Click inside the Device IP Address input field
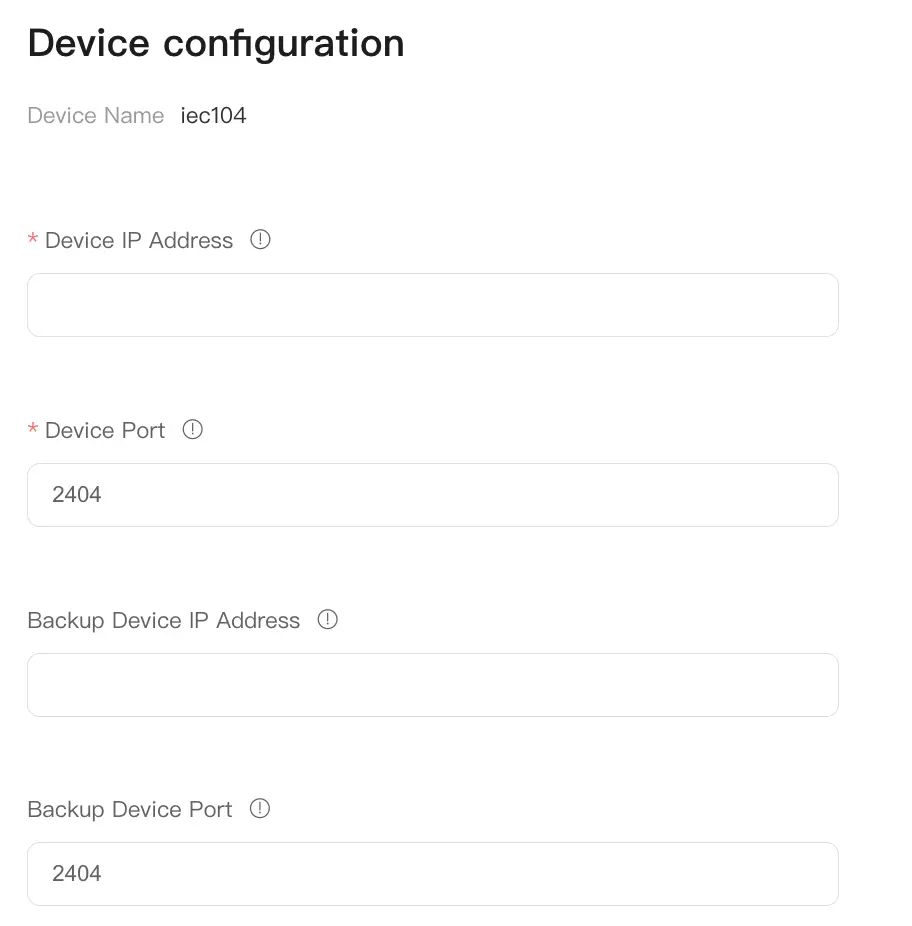This screenshot has height=926, width=912. coord(432,304)
